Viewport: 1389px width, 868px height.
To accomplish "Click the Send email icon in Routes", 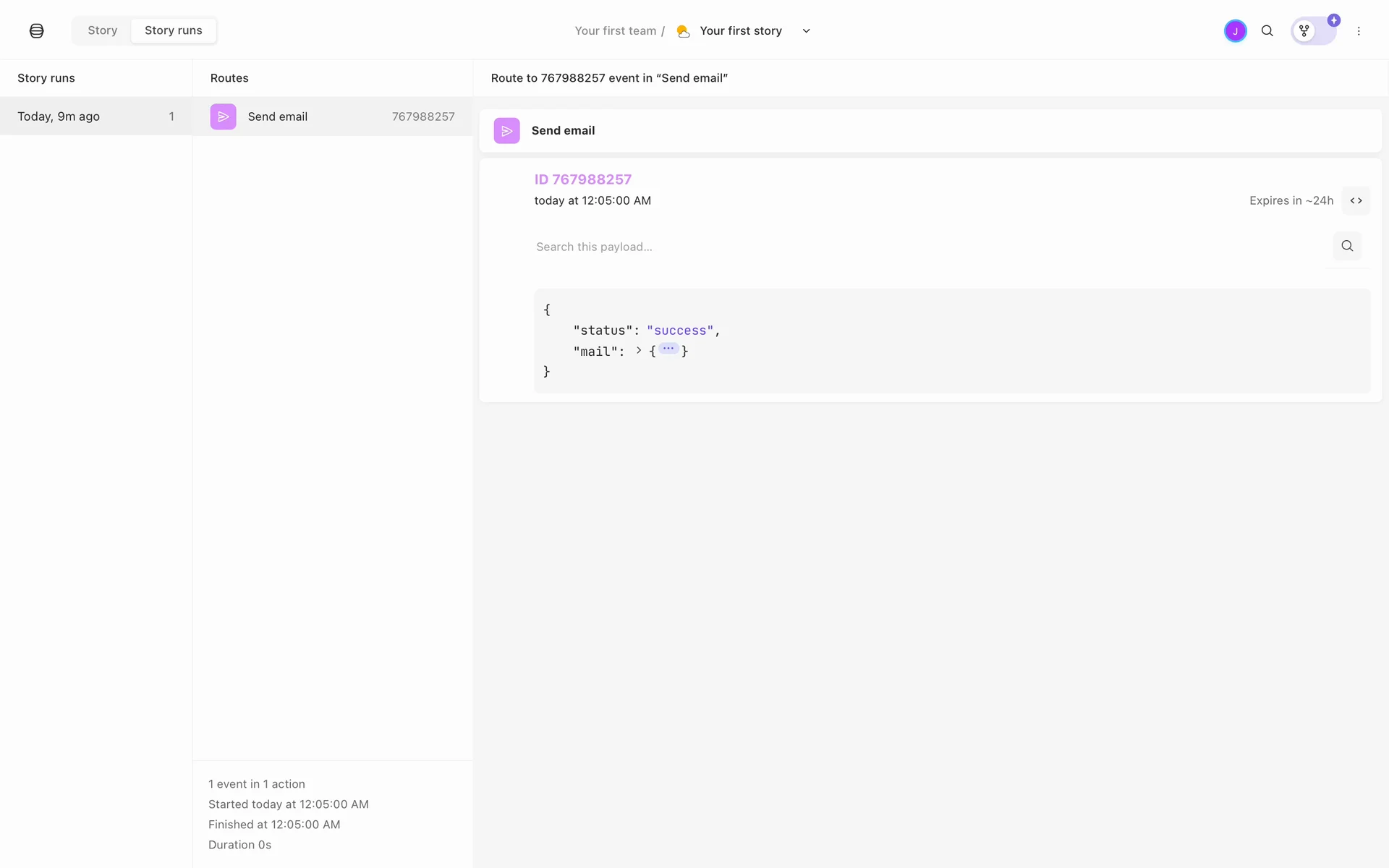I will [x=223, y=116].
